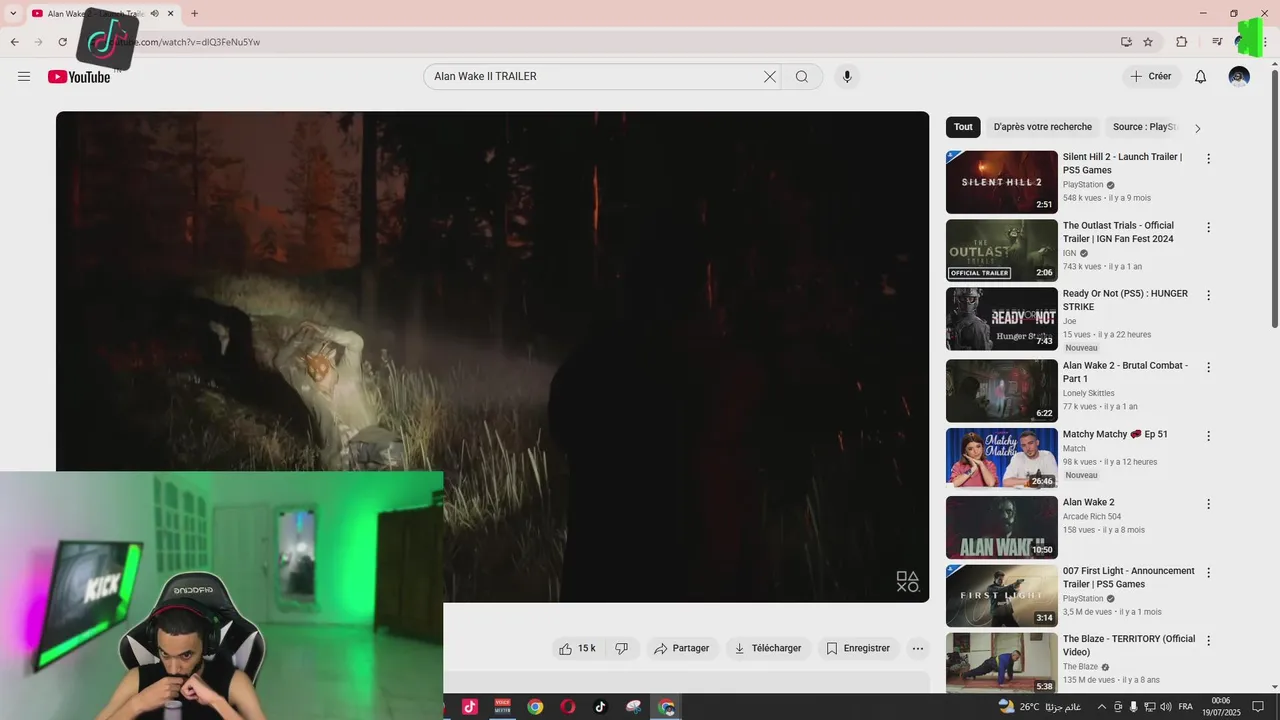Open a new browser tab with plus

coord(194,14)
